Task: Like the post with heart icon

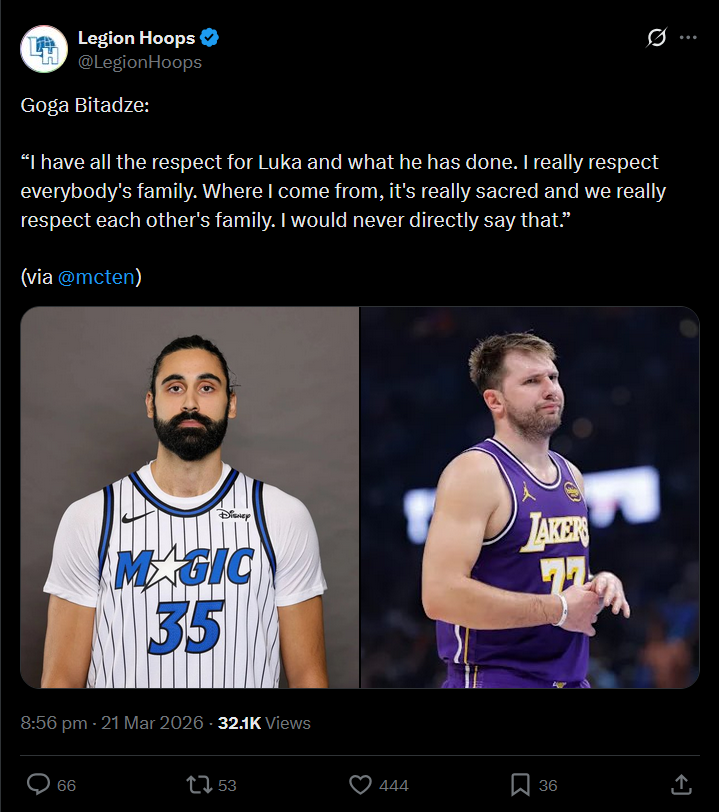Action: tap(360, 784)
